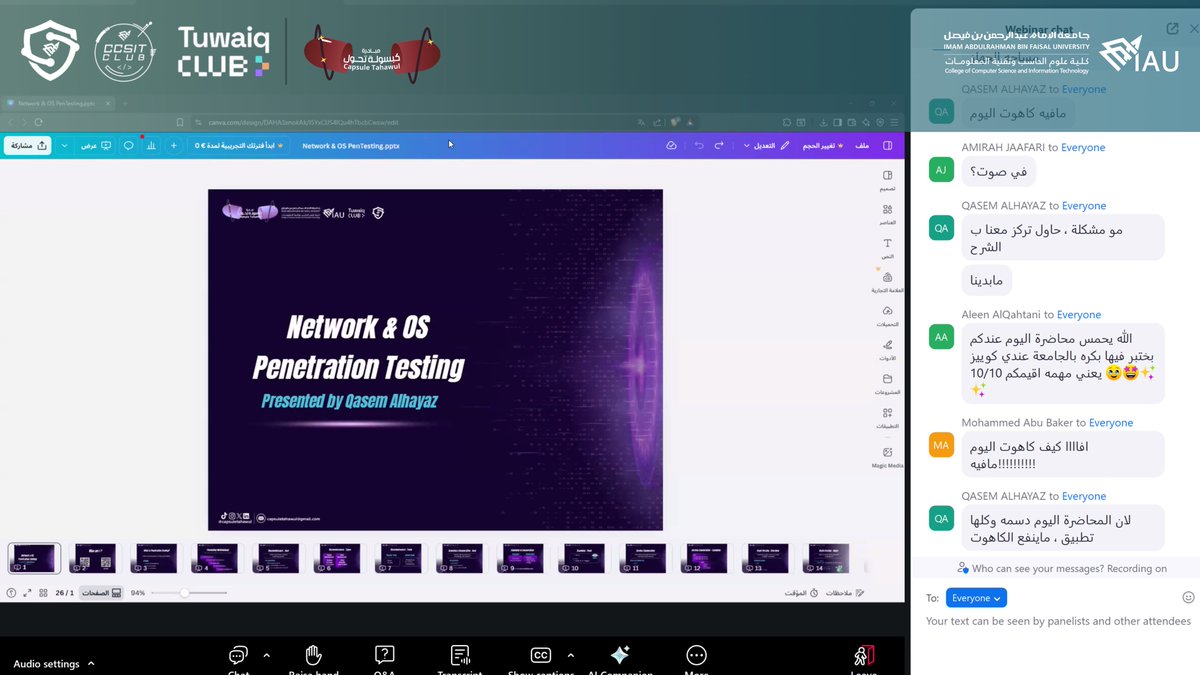Select slide 1 thumbnail in the filmstrip

35,558
